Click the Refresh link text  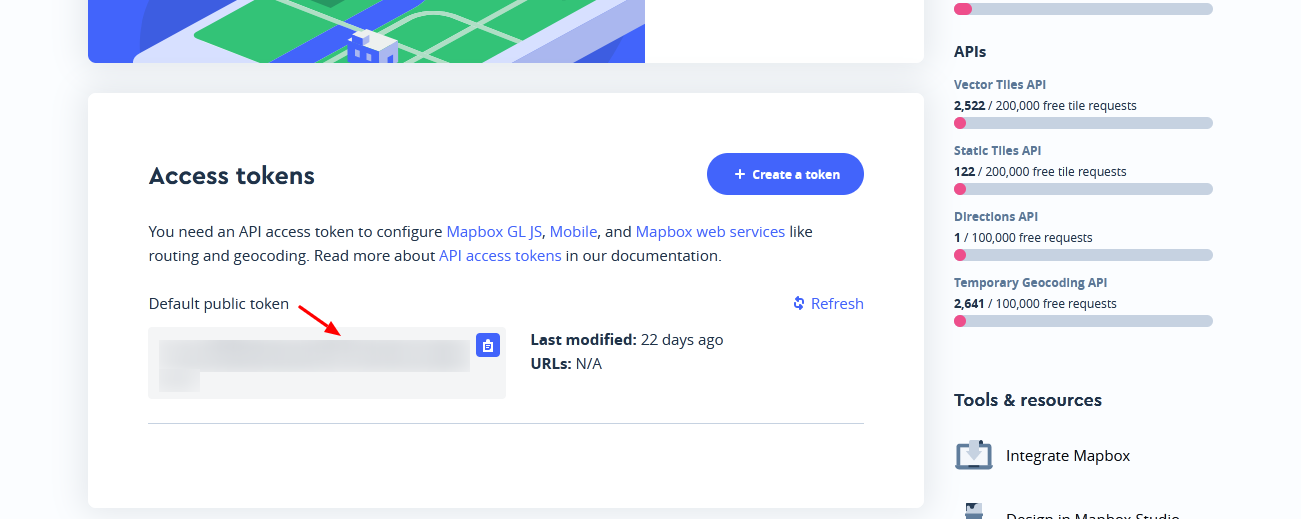(837, 303)
